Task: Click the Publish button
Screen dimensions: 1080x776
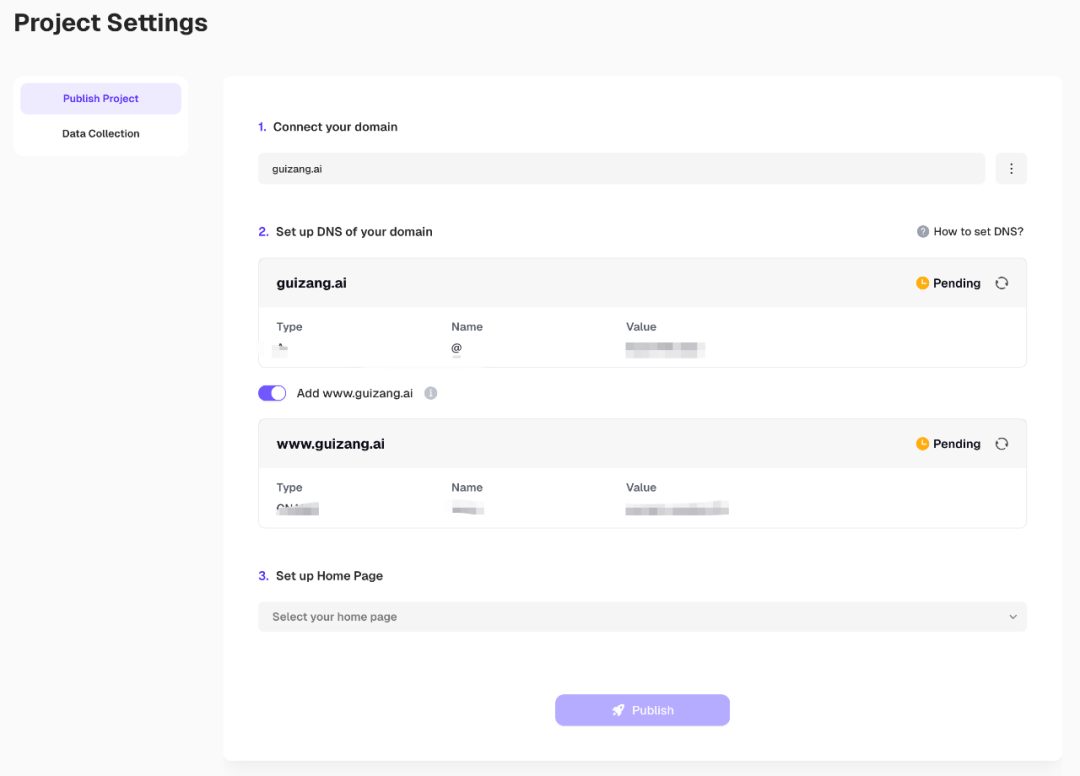Action: pos(642,710)
